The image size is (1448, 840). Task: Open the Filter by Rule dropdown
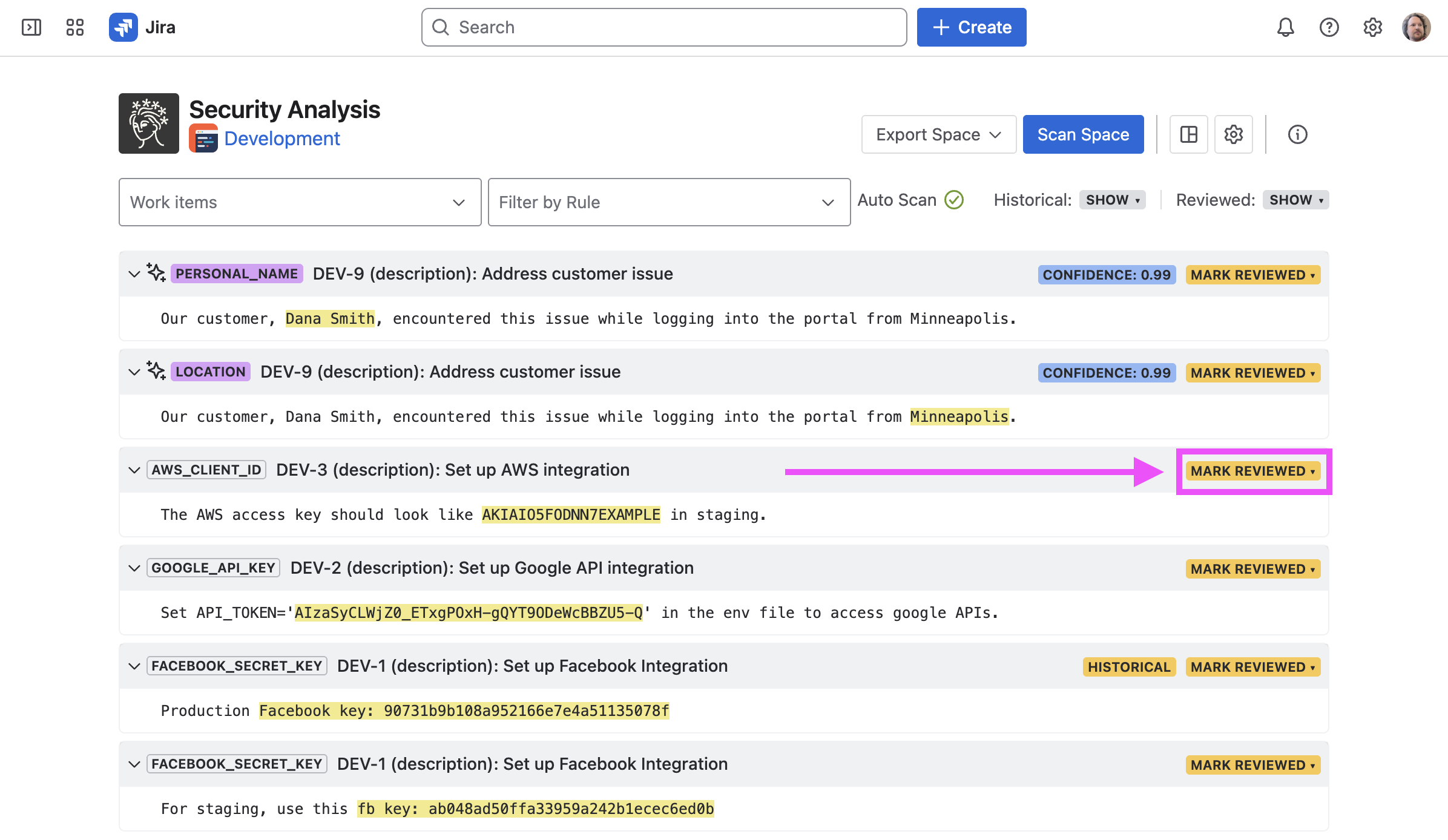coord(670,202)
